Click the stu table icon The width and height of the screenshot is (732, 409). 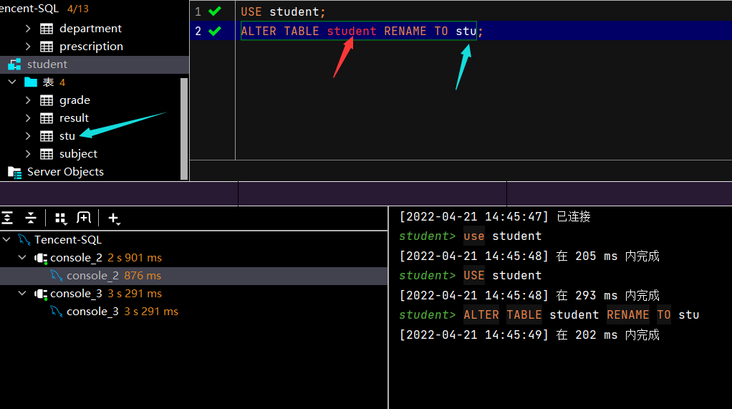click(46, 136)
